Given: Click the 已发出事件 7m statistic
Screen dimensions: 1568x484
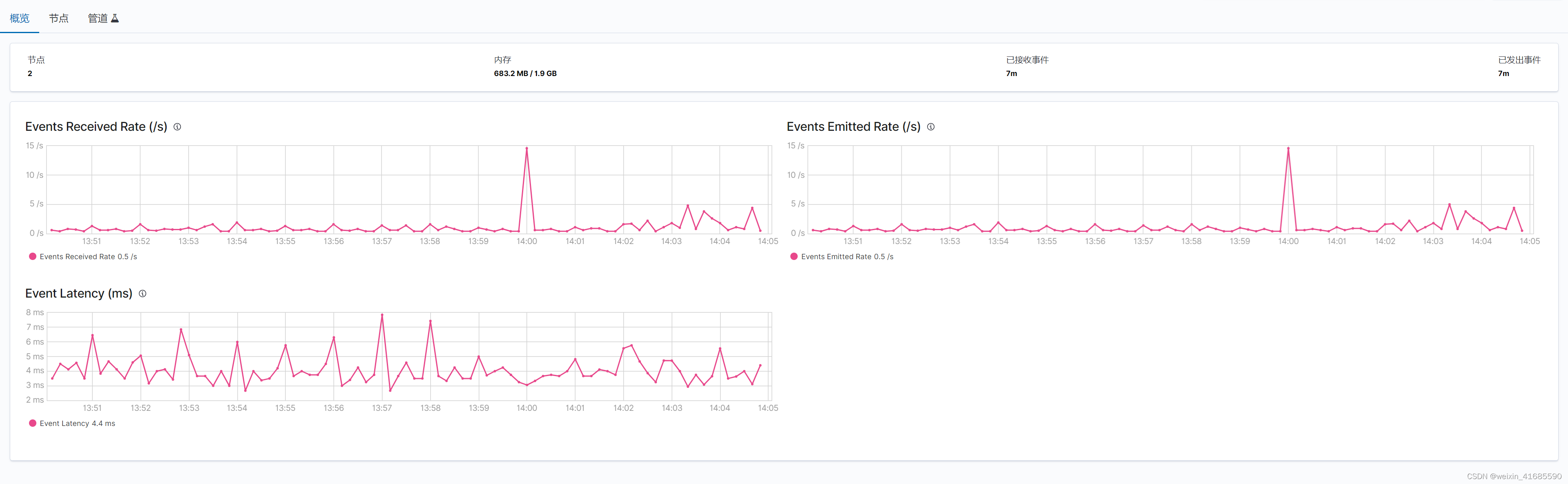Looking at the screenshot, I should point(1503,73).
